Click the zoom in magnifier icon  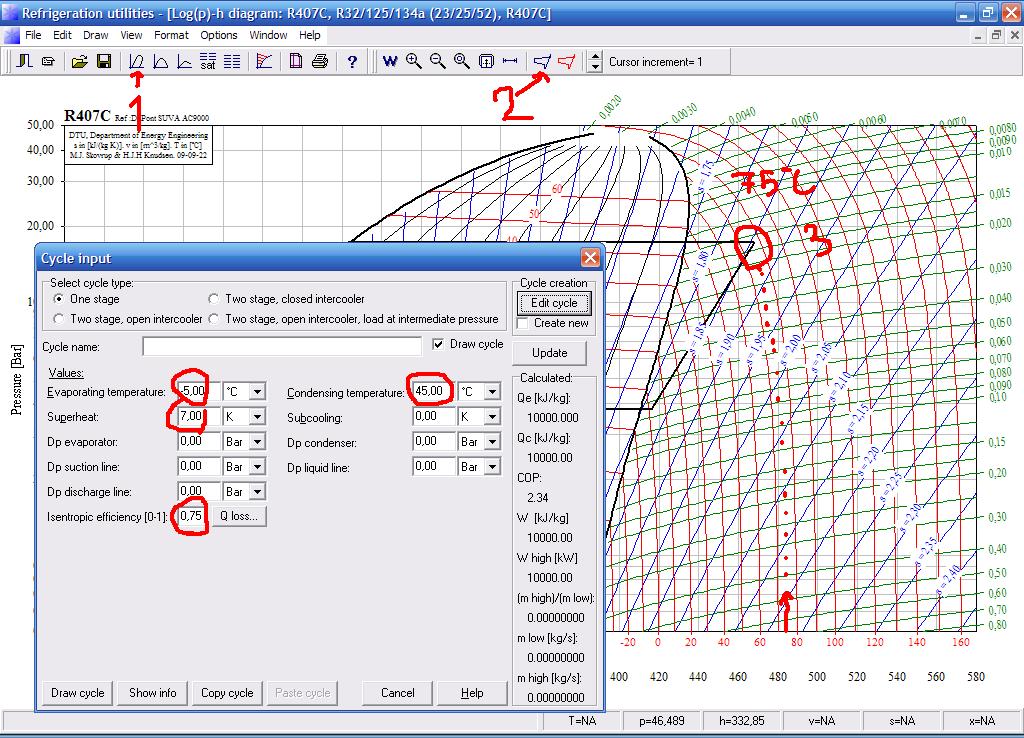coord(414,62)
